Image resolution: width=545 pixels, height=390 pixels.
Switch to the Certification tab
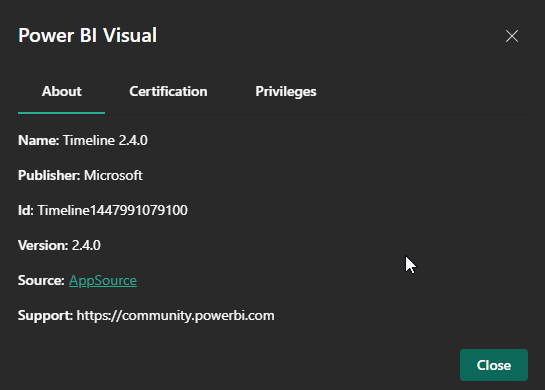point(168,91)
